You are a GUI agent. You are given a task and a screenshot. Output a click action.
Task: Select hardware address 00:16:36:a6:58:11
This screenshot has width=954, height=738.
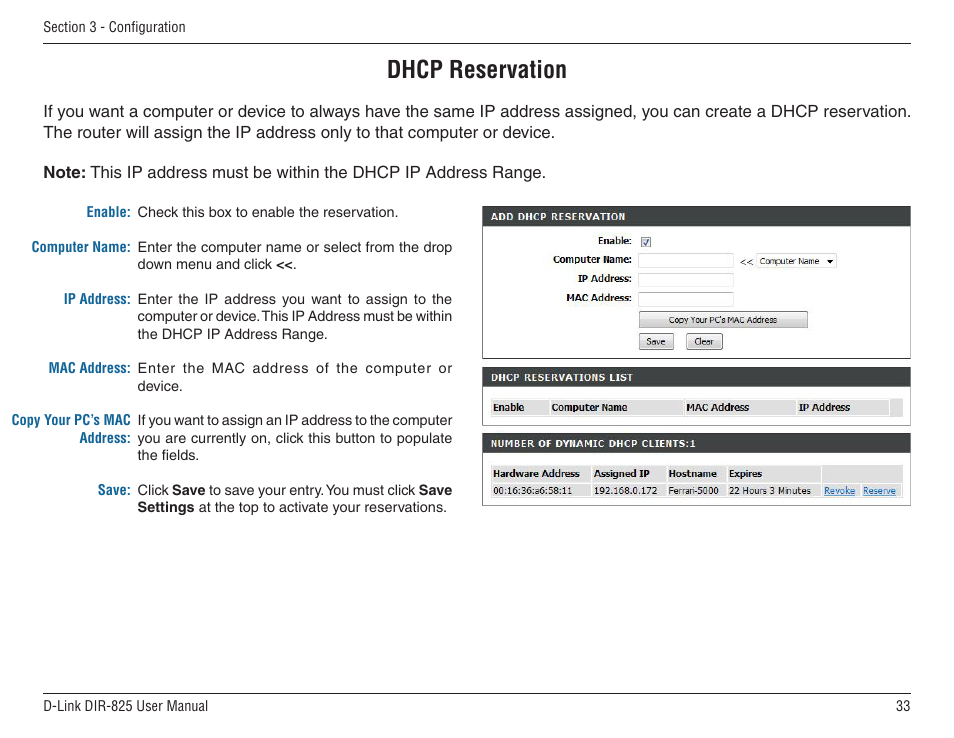[x=532, y=490]
